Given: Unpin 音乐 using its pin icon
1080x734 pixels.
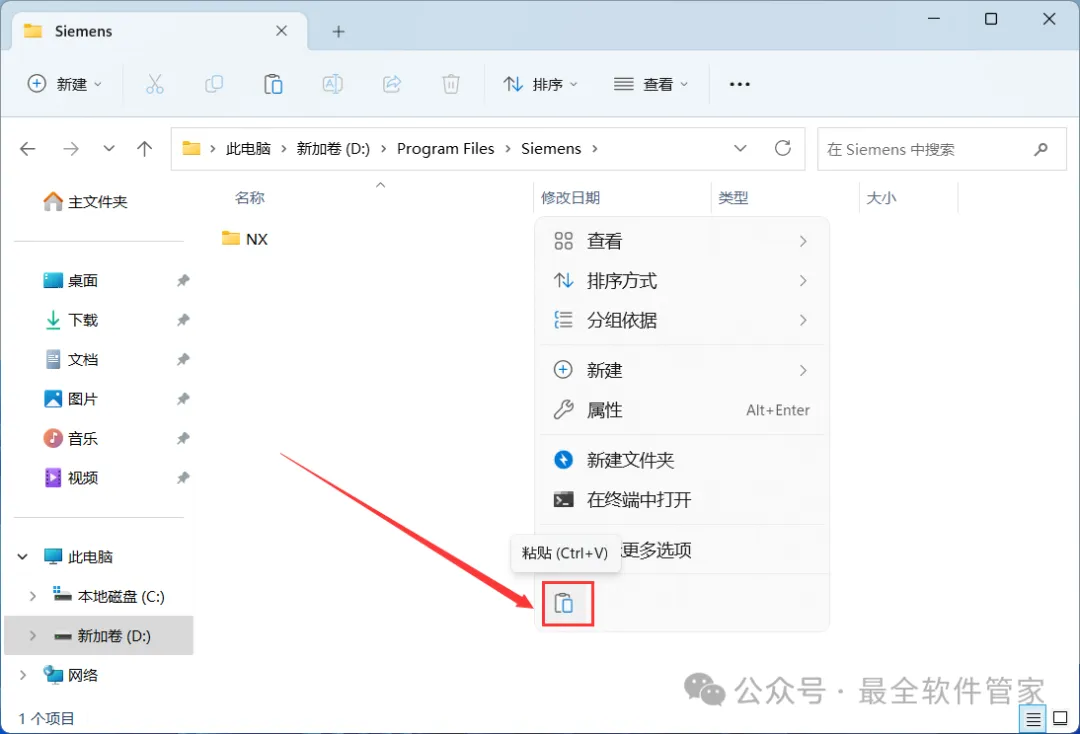Looking at the screenshot, I should coord(183,438).
